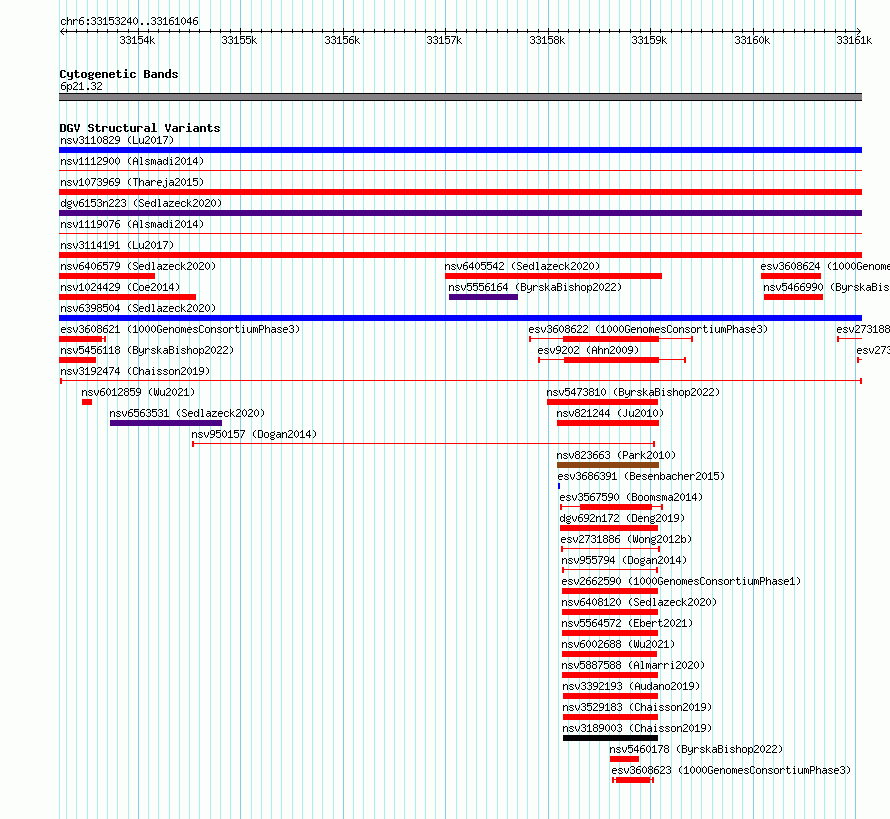Select the red nsv1024429 variant bar
Viewport: 890px width, 819px height.
[127, 297]
